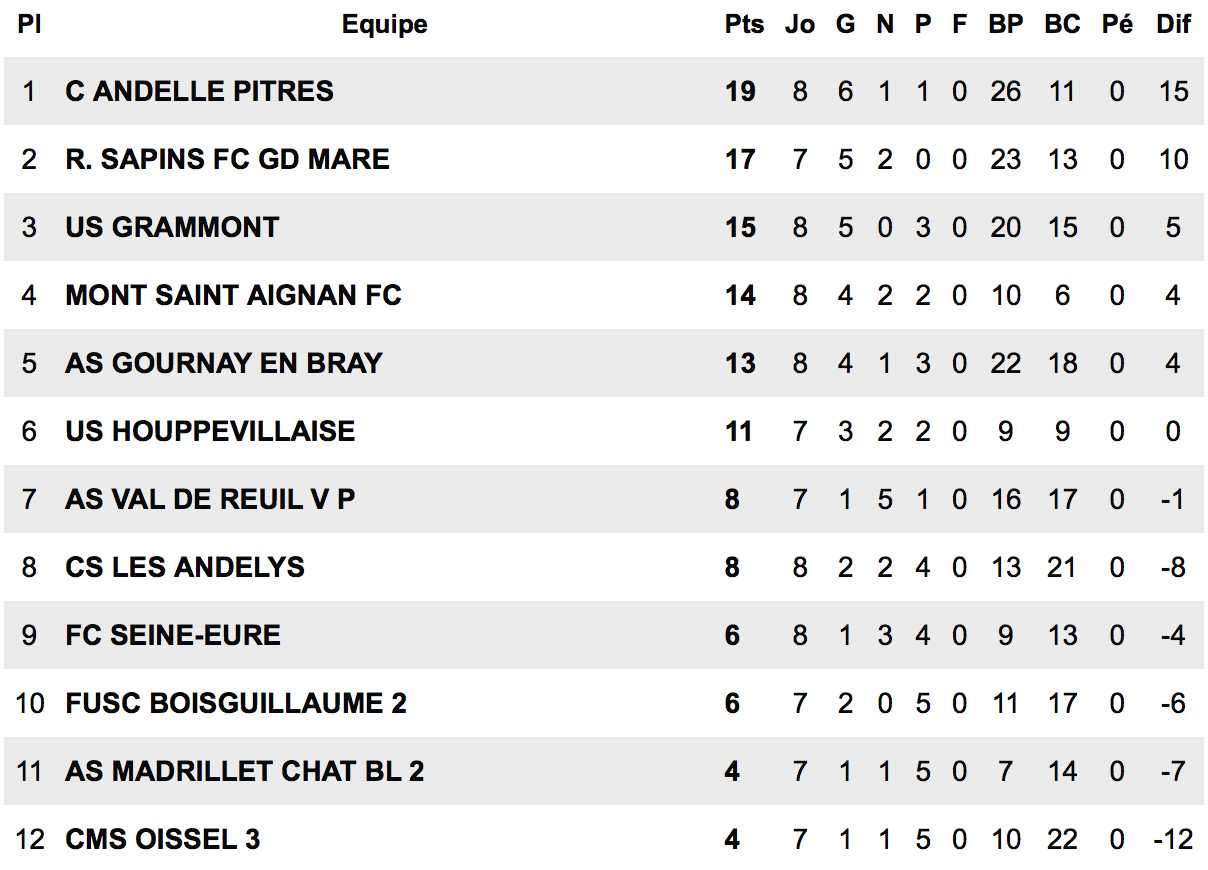This screenshot has height=870, width=1208.
Task: Select the Dif column header
Action: point(1174,25)
